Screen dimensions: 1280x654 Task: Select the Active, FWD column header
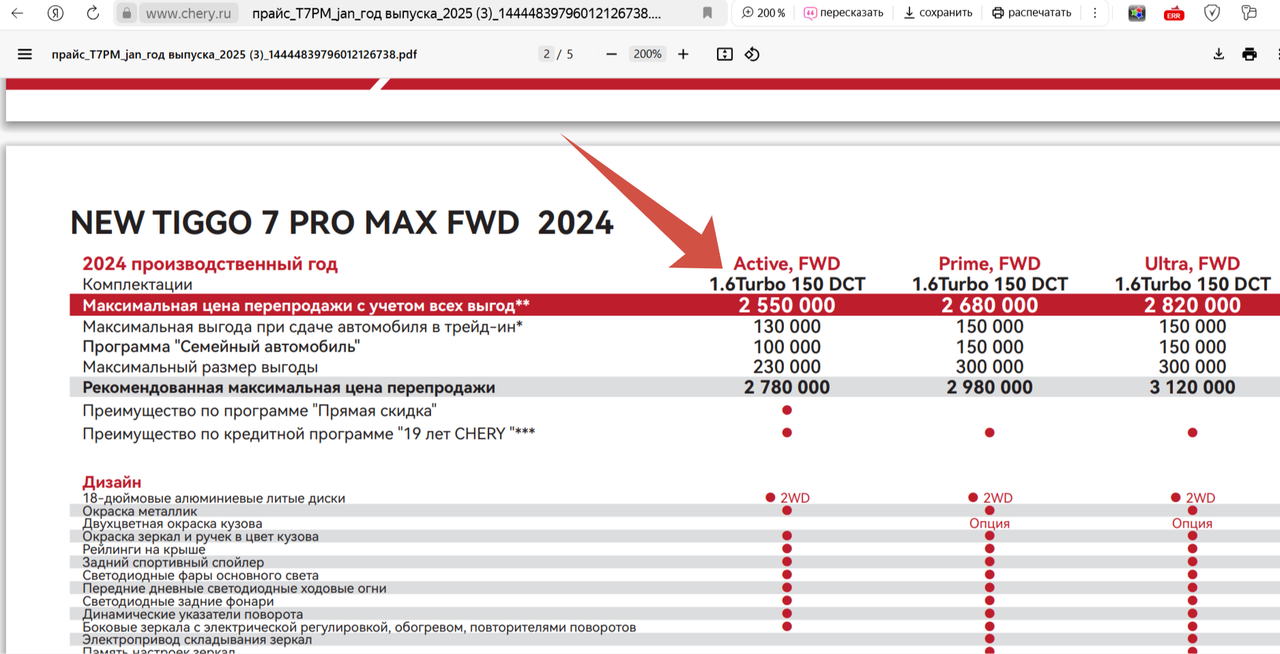pos(787,264)
